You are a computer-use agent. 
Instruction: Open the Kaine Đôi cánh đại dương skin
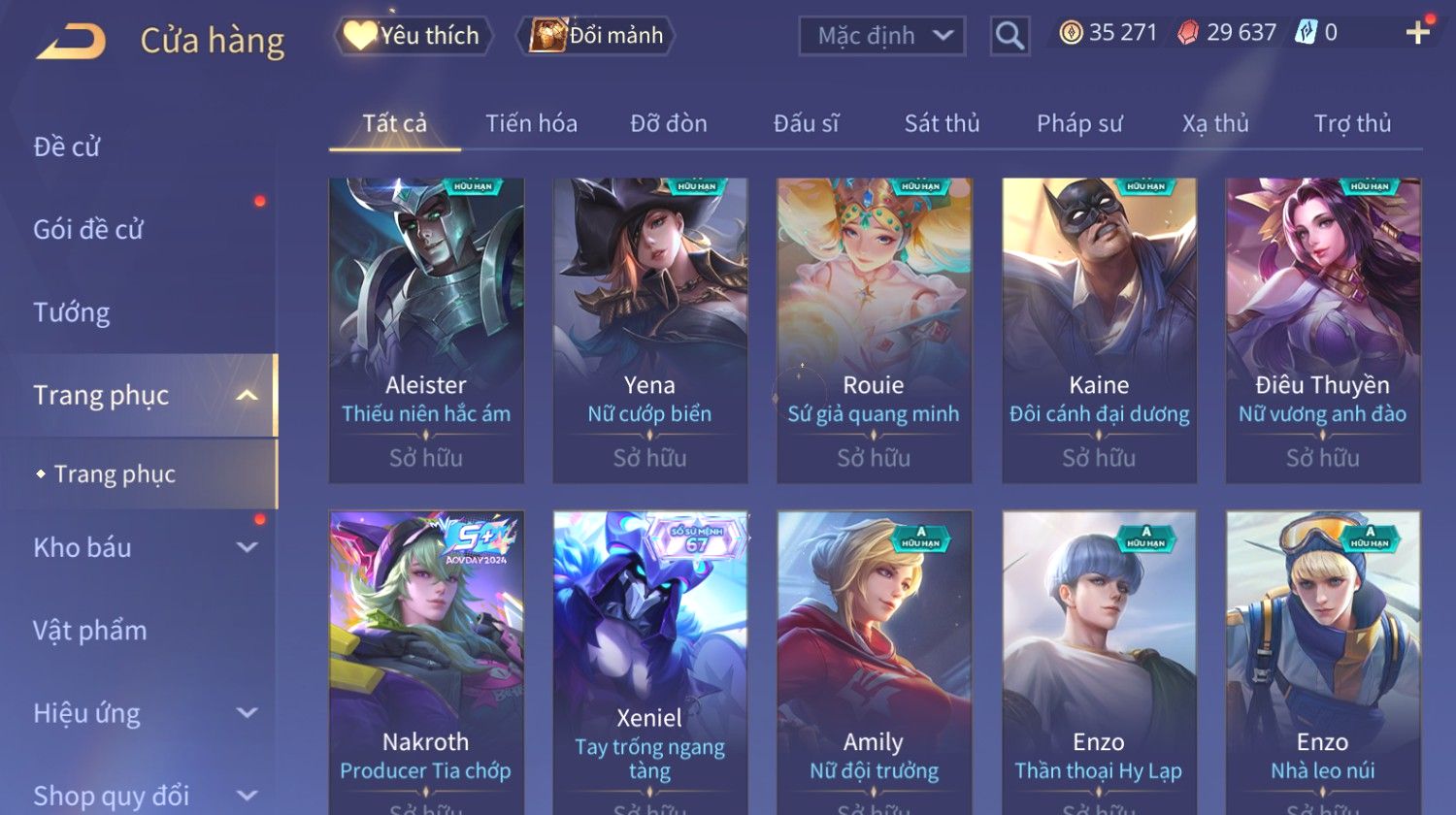pos(1099,330)
